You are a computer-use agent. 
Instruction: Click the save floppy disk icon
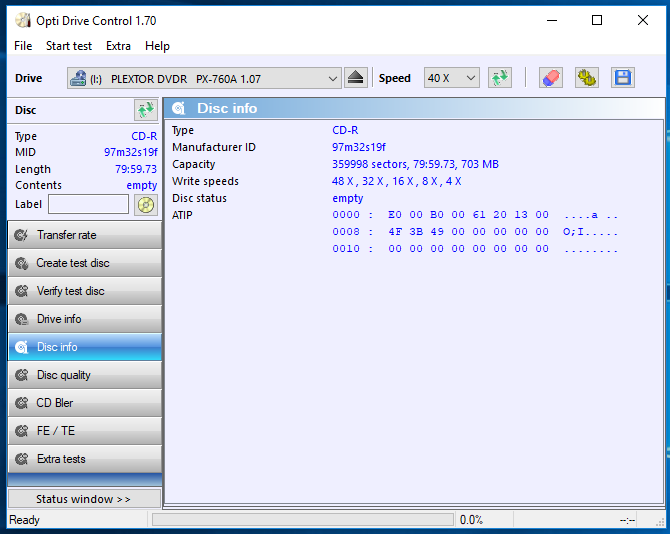coord(623,78)
